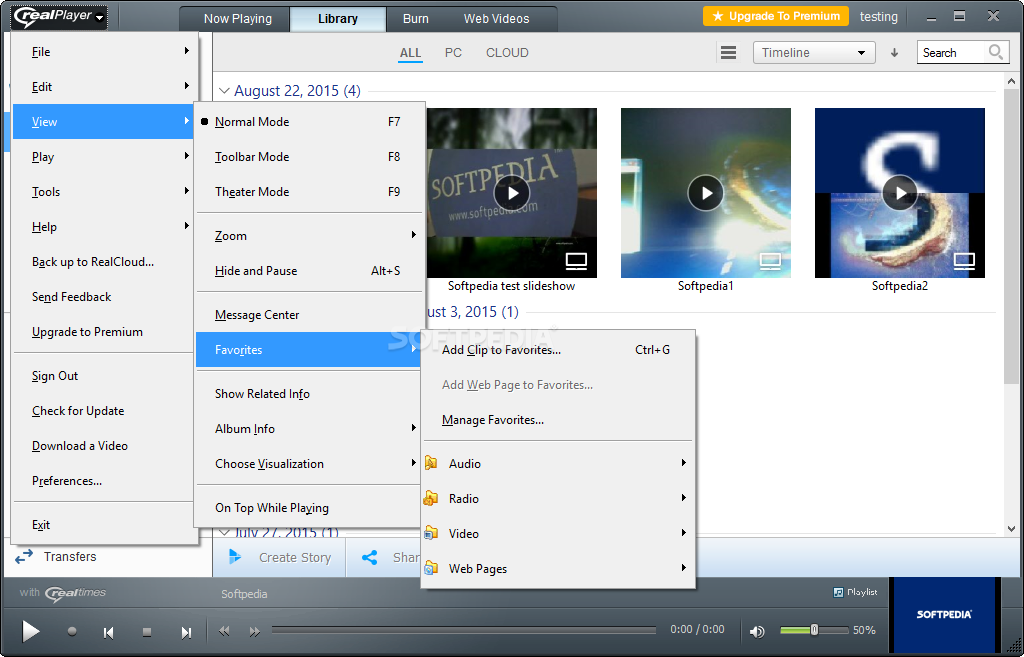1024x657 pixels.
Task: Click the rewind icon
Action: [224, 631]
